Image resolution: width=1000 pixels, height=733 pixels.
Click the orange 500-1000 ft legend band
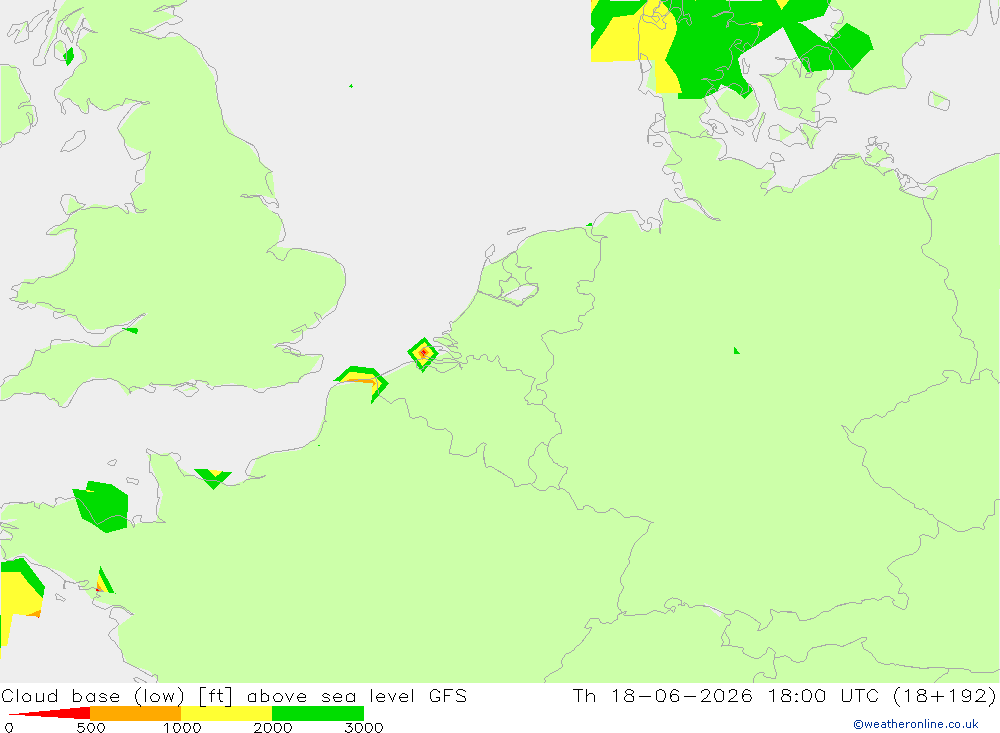(135, 713)
